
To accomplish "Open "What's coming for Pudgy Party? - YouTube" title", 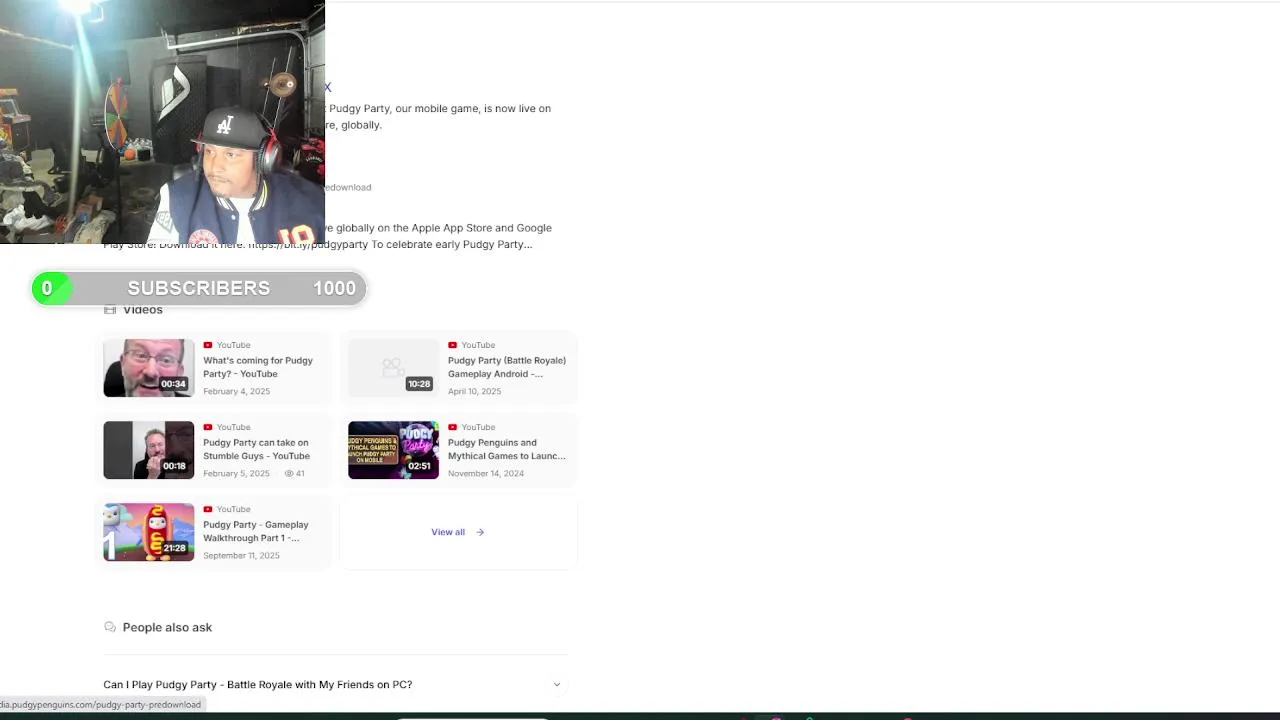I will 258,367.
